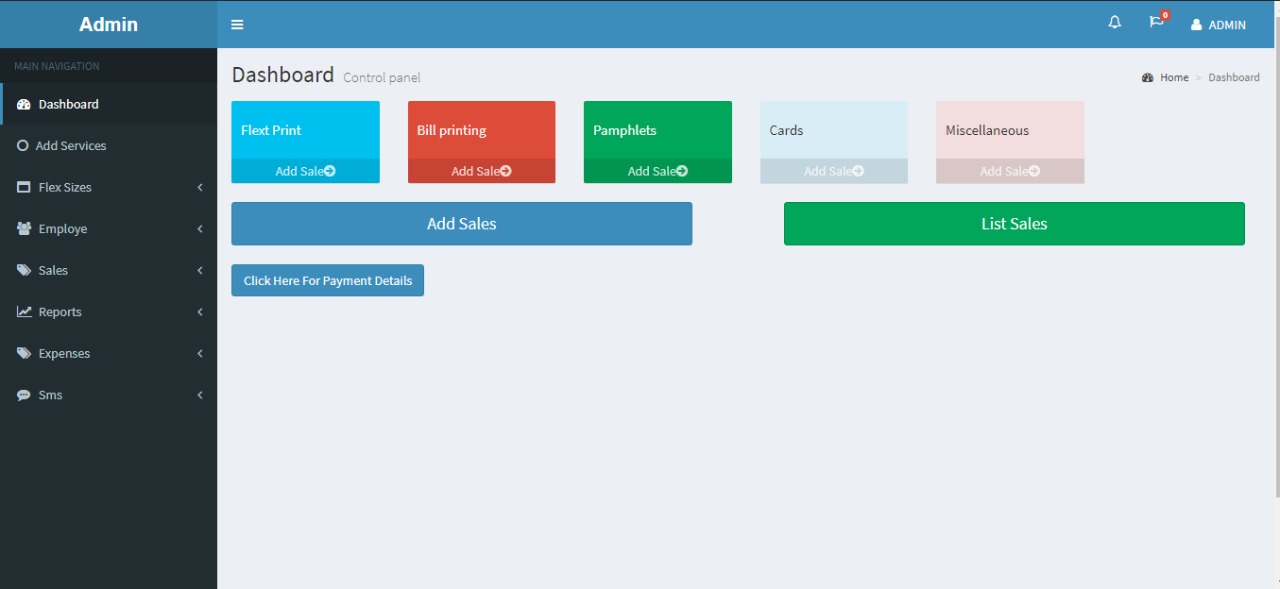Click the green List Sales button
The image size is (1280, 589).
point(1014,224)
